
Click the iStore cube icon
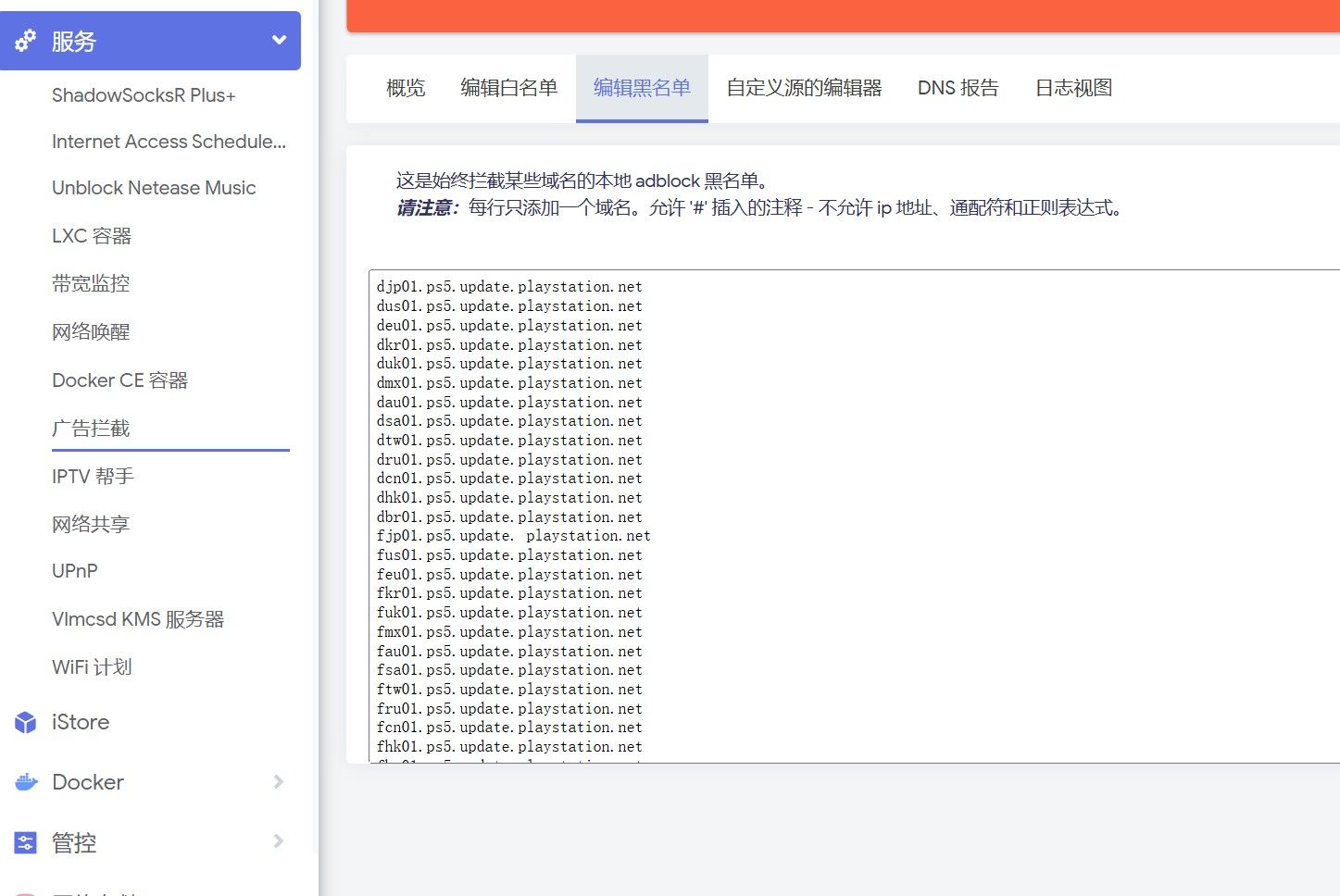click(x=26, y=722)
